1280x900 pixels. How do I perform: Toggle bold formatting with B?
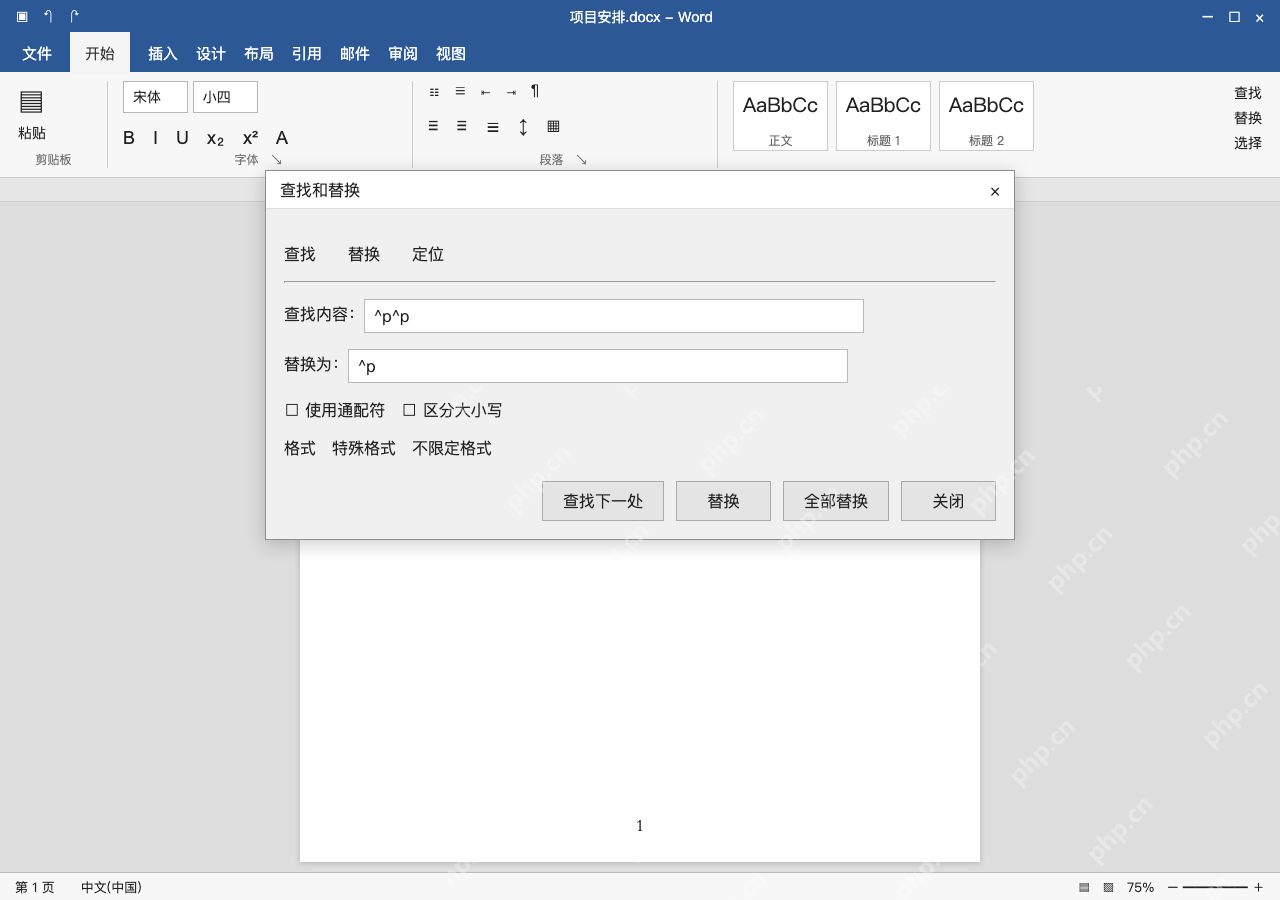[129, 138]
